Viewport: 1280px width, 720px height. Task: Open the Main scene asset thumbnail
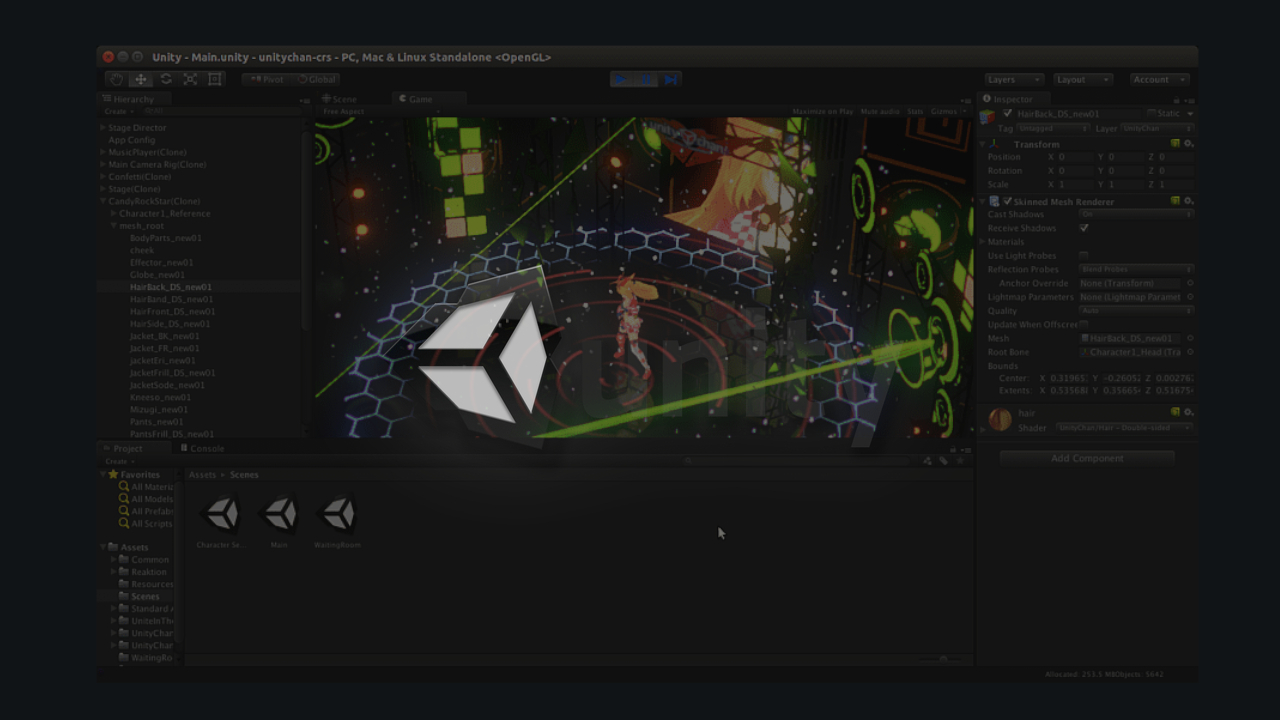[x=280, y=512]
